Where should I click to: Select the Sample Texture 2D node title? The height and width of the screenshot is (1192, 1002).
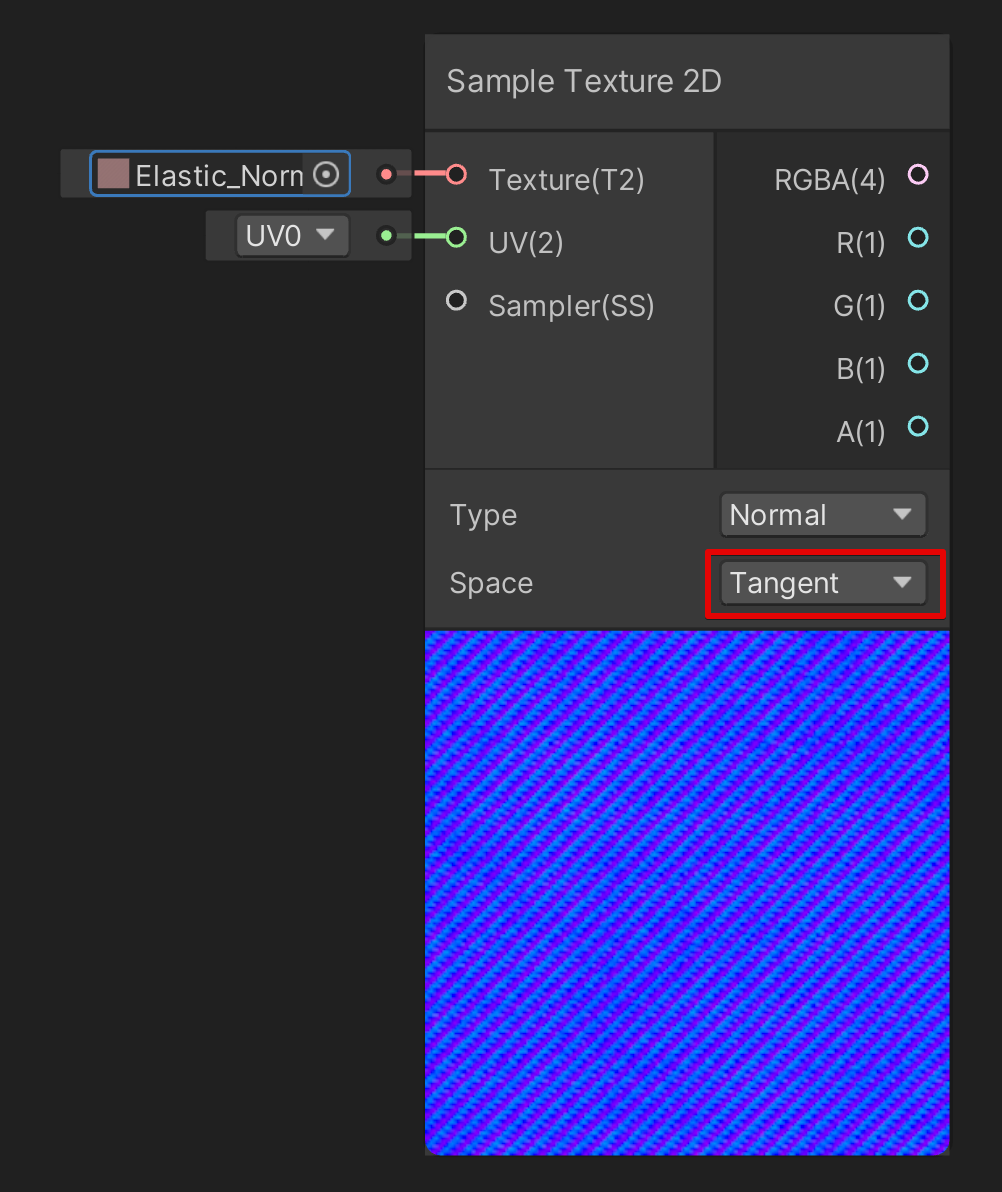click(584, 81)
